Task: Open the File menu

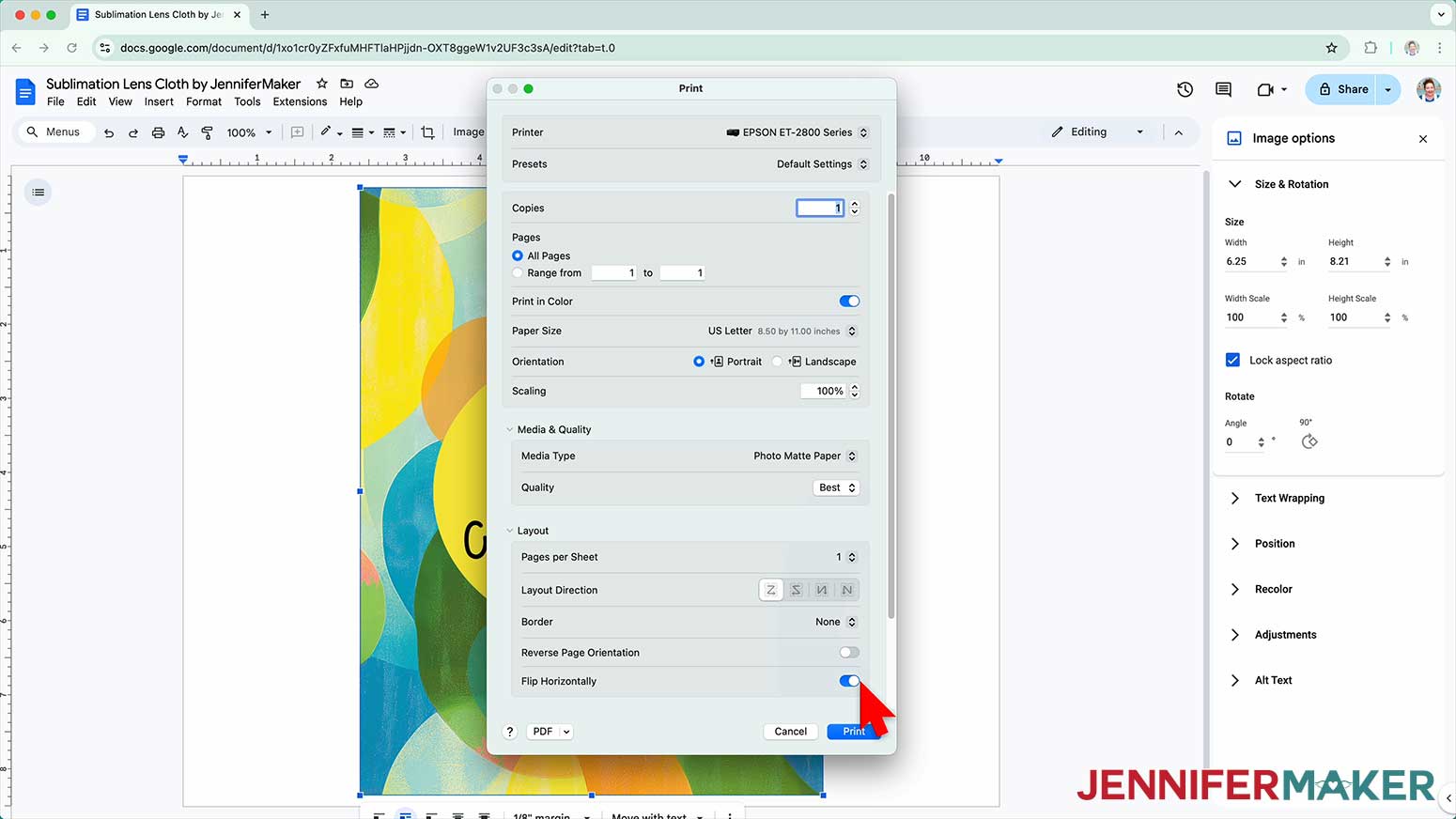Action: [x=55, y=101]
